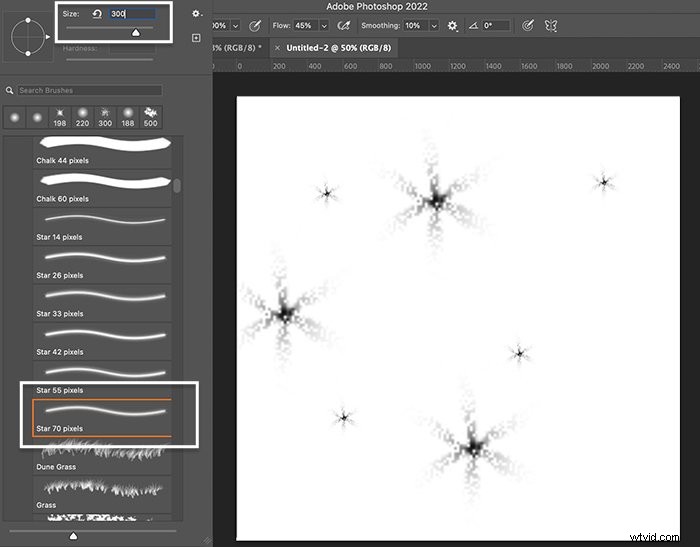
Task: Focus the Search Brushes field
Action: pos(90,91)
